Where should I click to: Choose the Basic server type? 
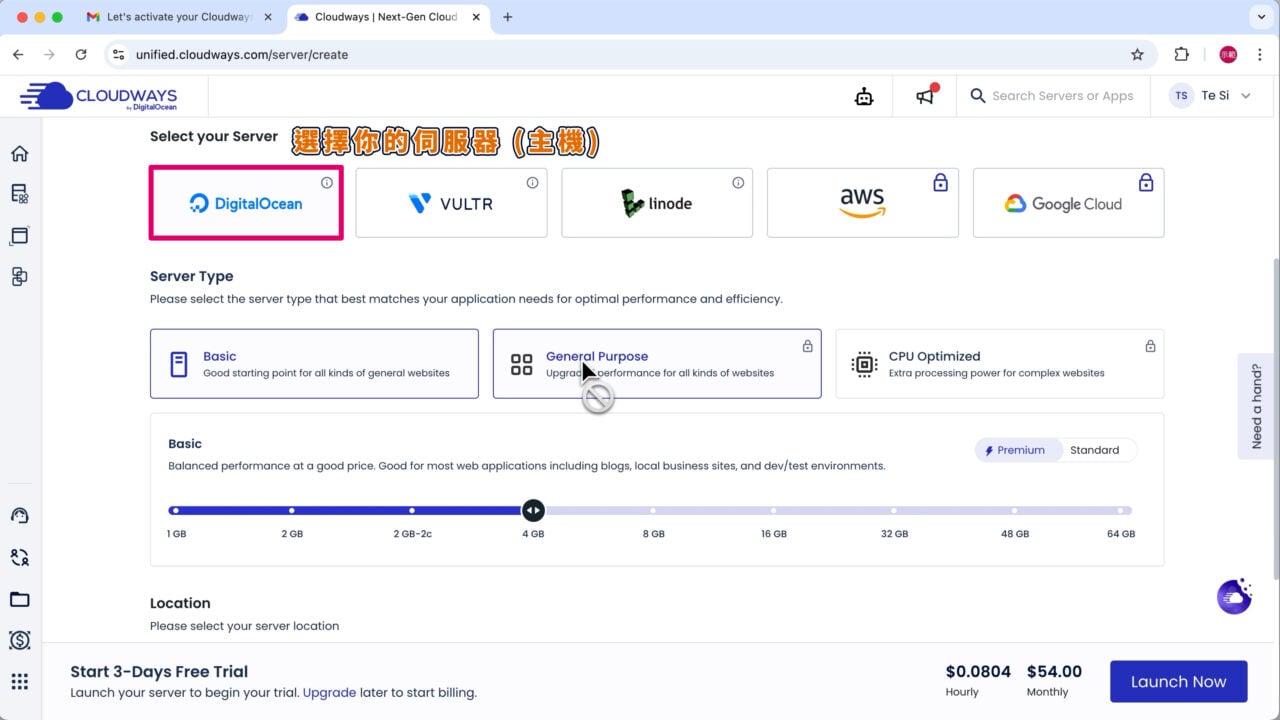pos(314,364)
